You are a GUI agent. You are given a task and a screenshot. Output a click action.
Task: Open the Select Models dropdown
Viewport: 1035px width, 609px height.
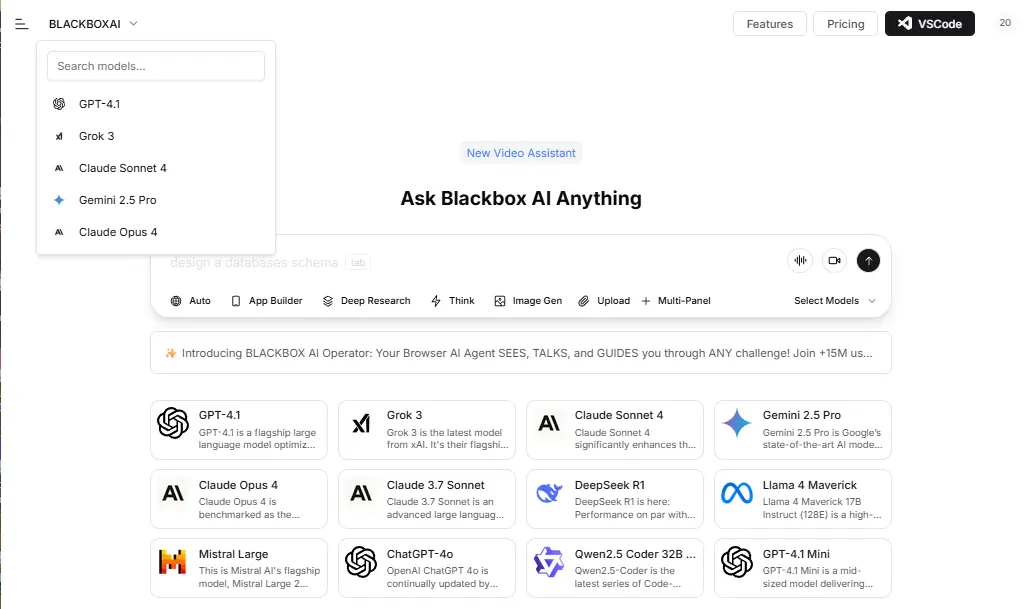(x=835, y=301)
